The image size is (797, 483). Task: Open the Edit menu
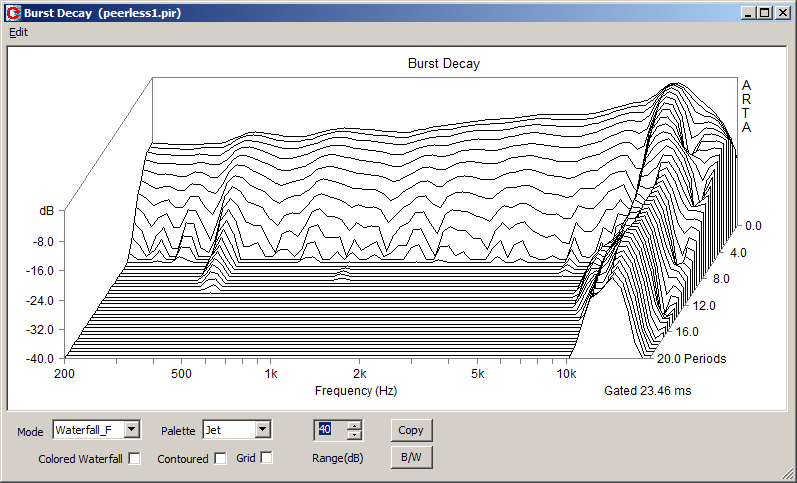coord(18,32)
